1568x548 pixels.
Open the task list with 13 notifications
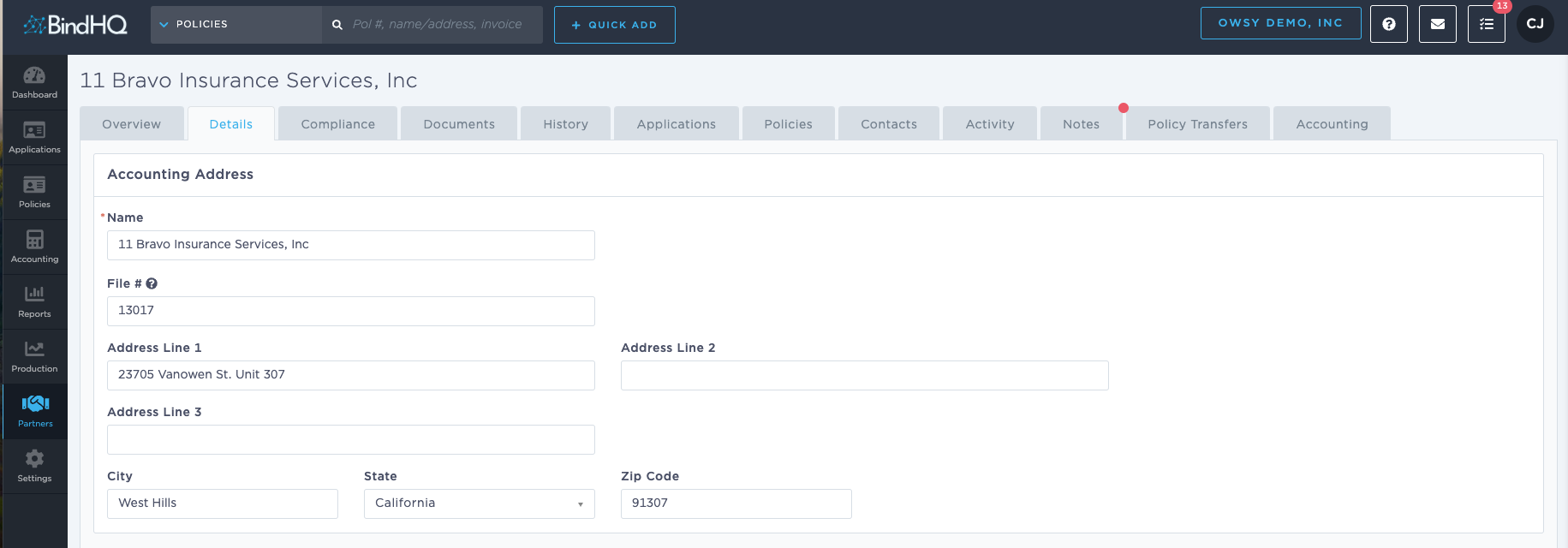[x=1487, y=24]
